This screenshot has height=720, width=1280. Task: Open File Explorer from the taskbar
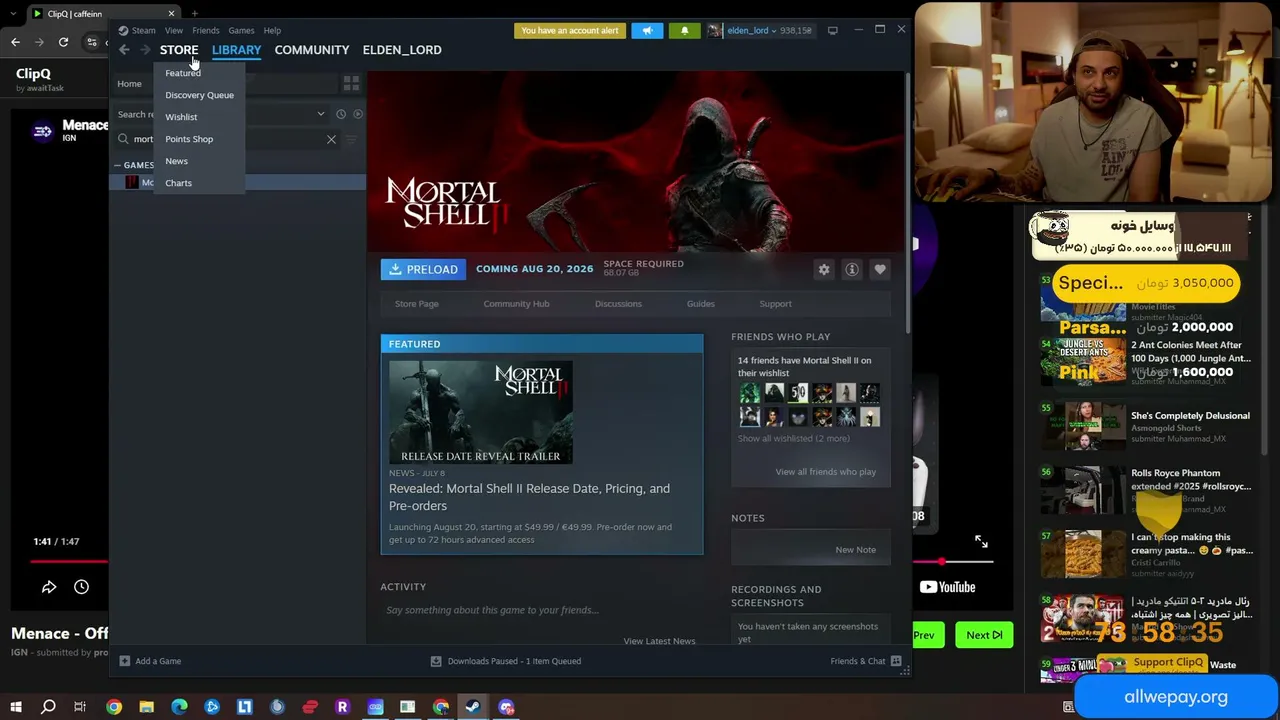pyautogui.click(x=146, y=707)
